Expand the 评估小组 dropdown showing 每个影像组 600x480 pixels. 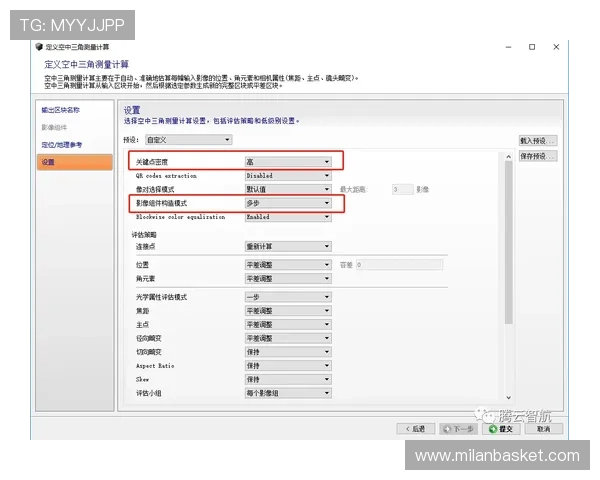coord(288,394)
